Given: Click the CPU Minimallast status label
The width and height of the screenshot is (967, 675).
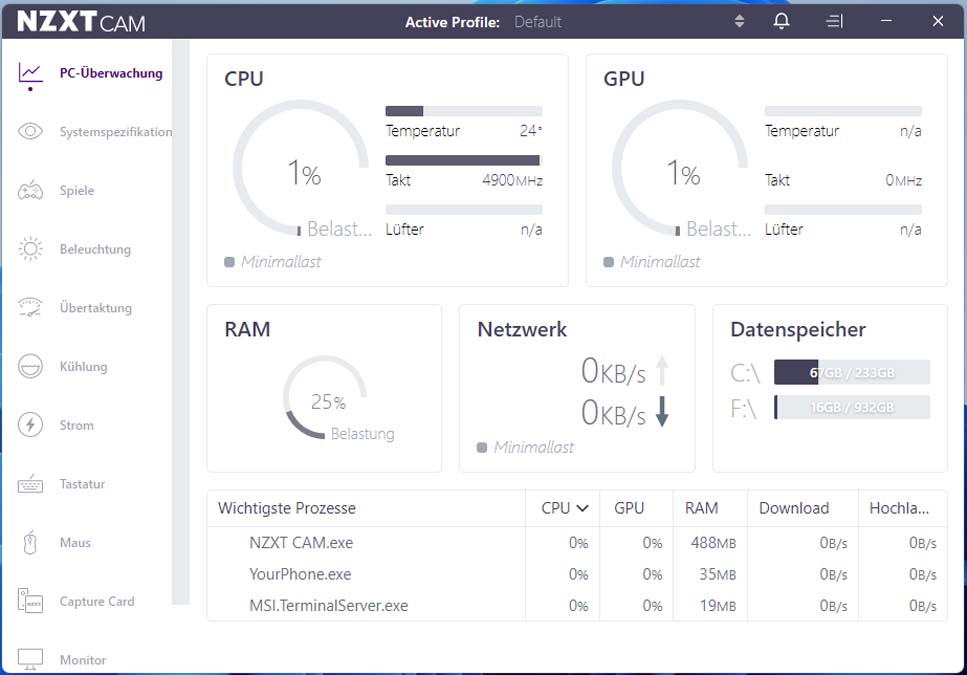Looking at the screenshot, I should pyautogui.click(x=281, y=262).
